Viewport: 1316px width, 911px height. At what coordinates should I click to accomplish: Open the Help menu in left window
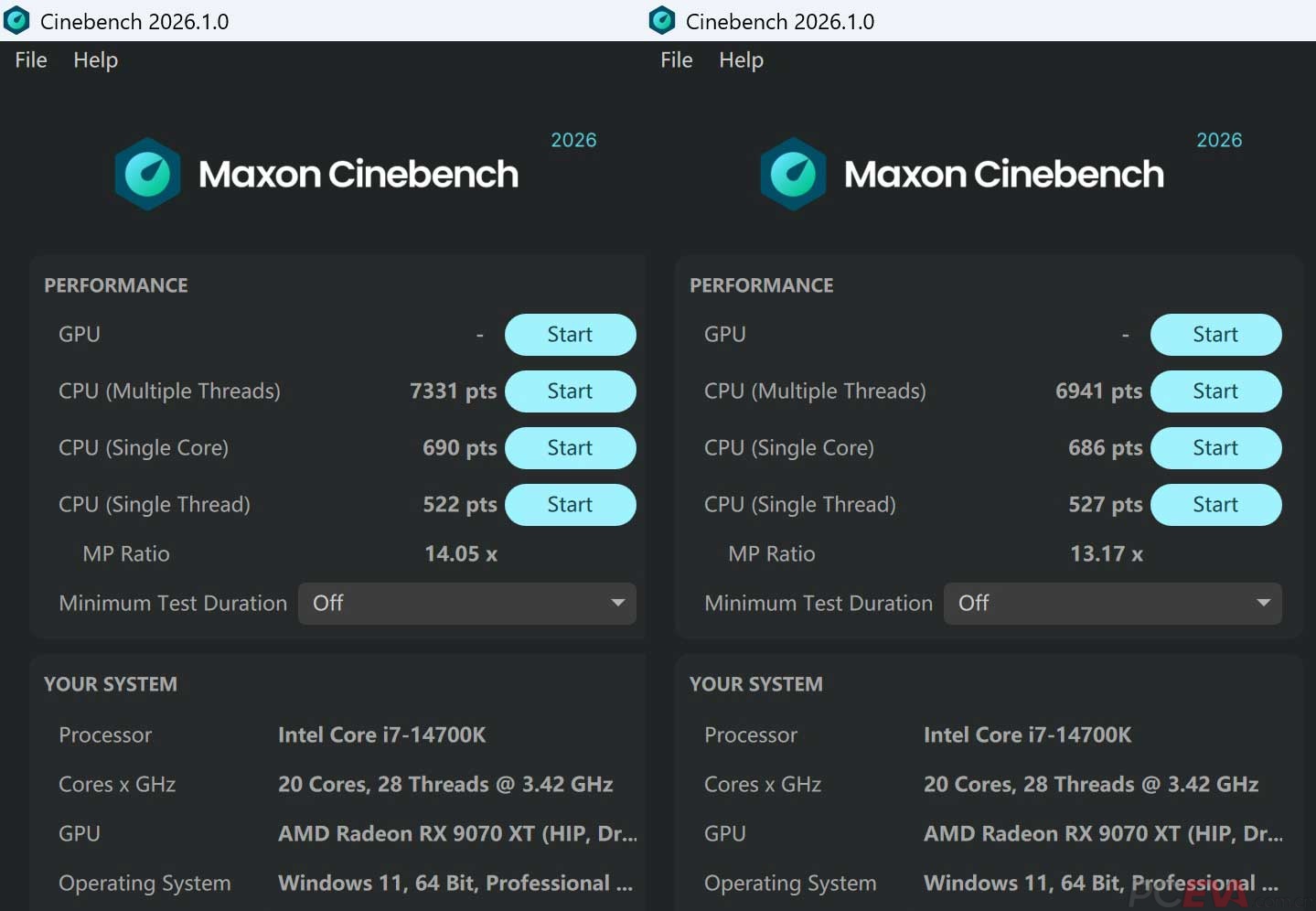click(96, 60)
